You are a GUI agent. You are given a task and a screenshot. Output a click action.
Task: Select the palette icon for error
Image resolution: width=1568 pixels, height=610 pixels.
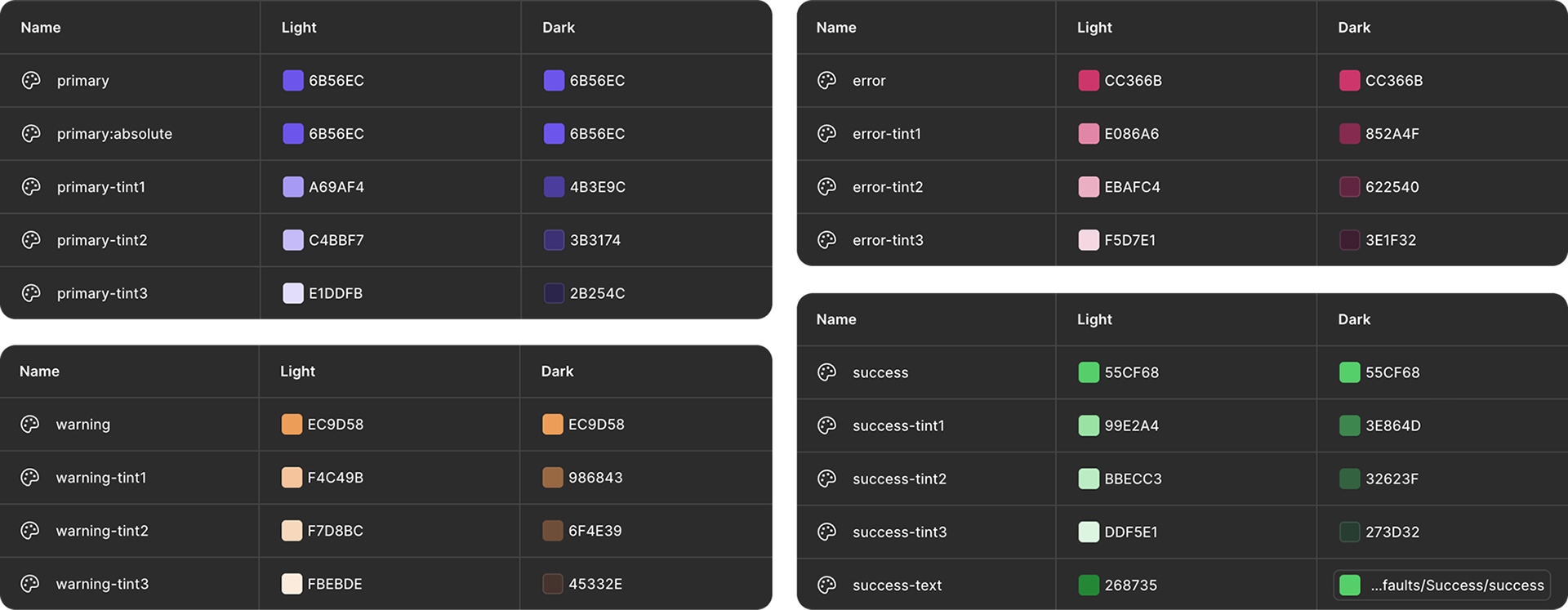coord(826,80)
